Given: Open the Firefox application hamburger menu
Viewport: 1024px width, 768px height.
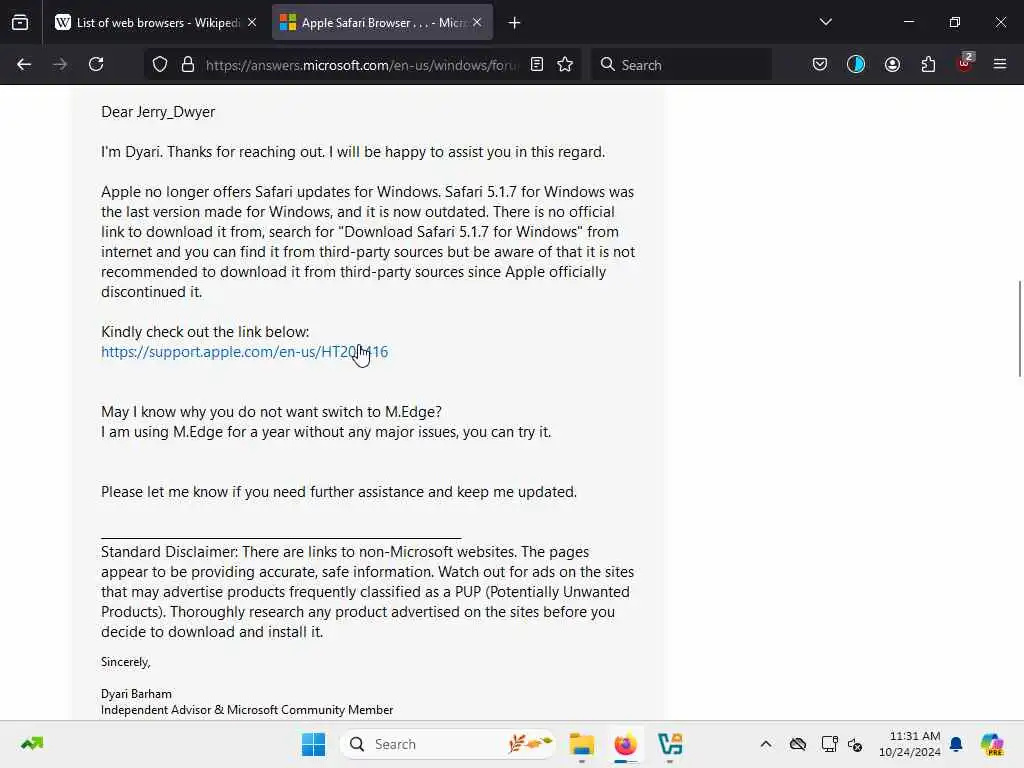Looking at the screenshot, I should coord(1000,64).
